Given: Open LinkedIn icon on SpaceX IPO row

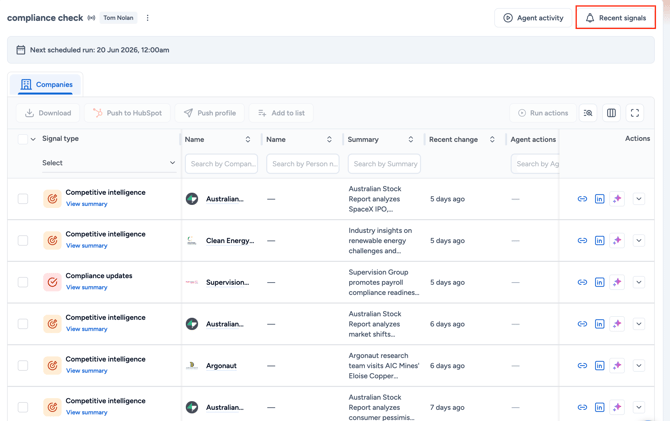Looking at the screenshot, I should click(599, 199).
